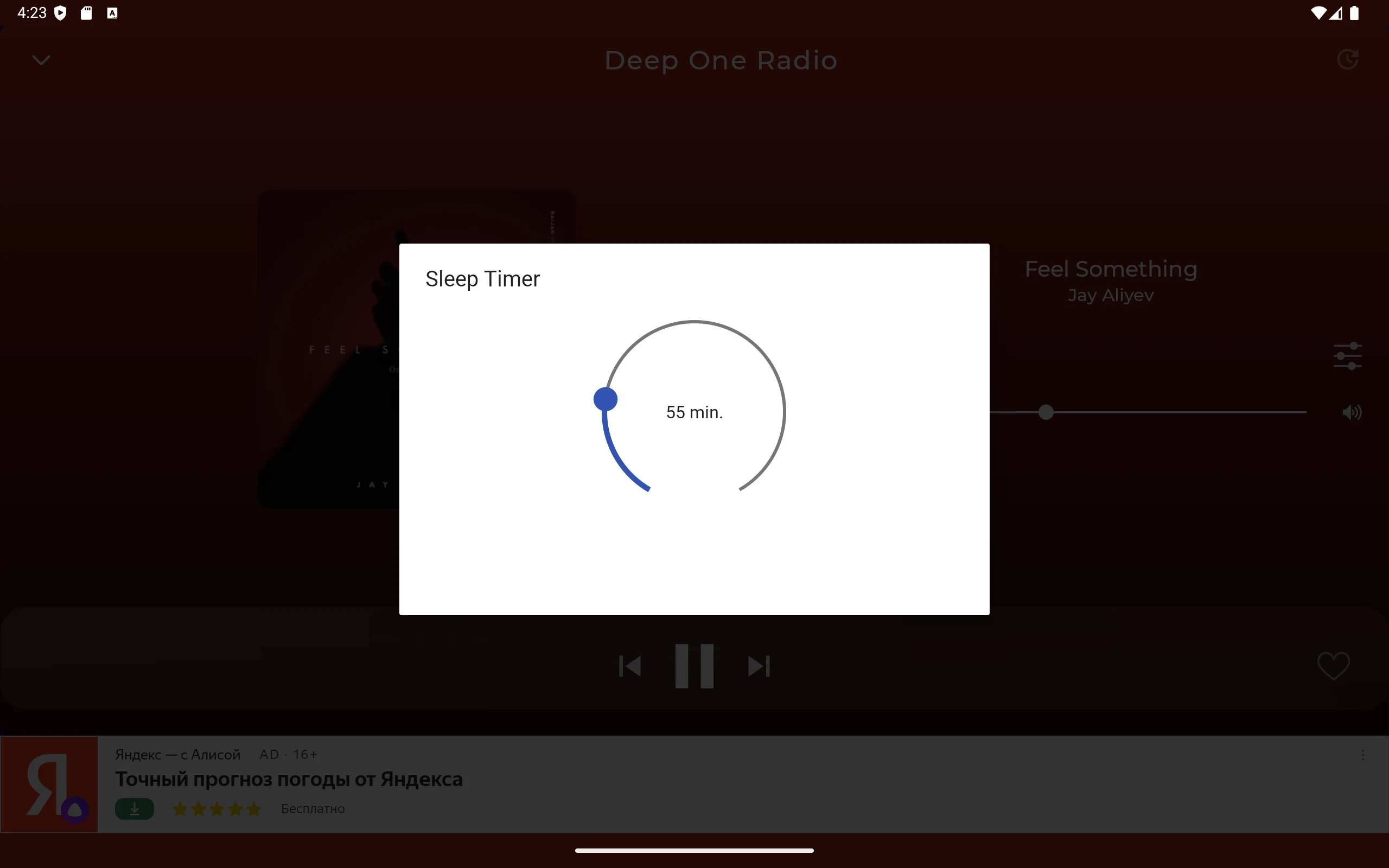The image size is (1389, 868).
Task: Open the ad options three-dot menu
Action: point(1362,755)
